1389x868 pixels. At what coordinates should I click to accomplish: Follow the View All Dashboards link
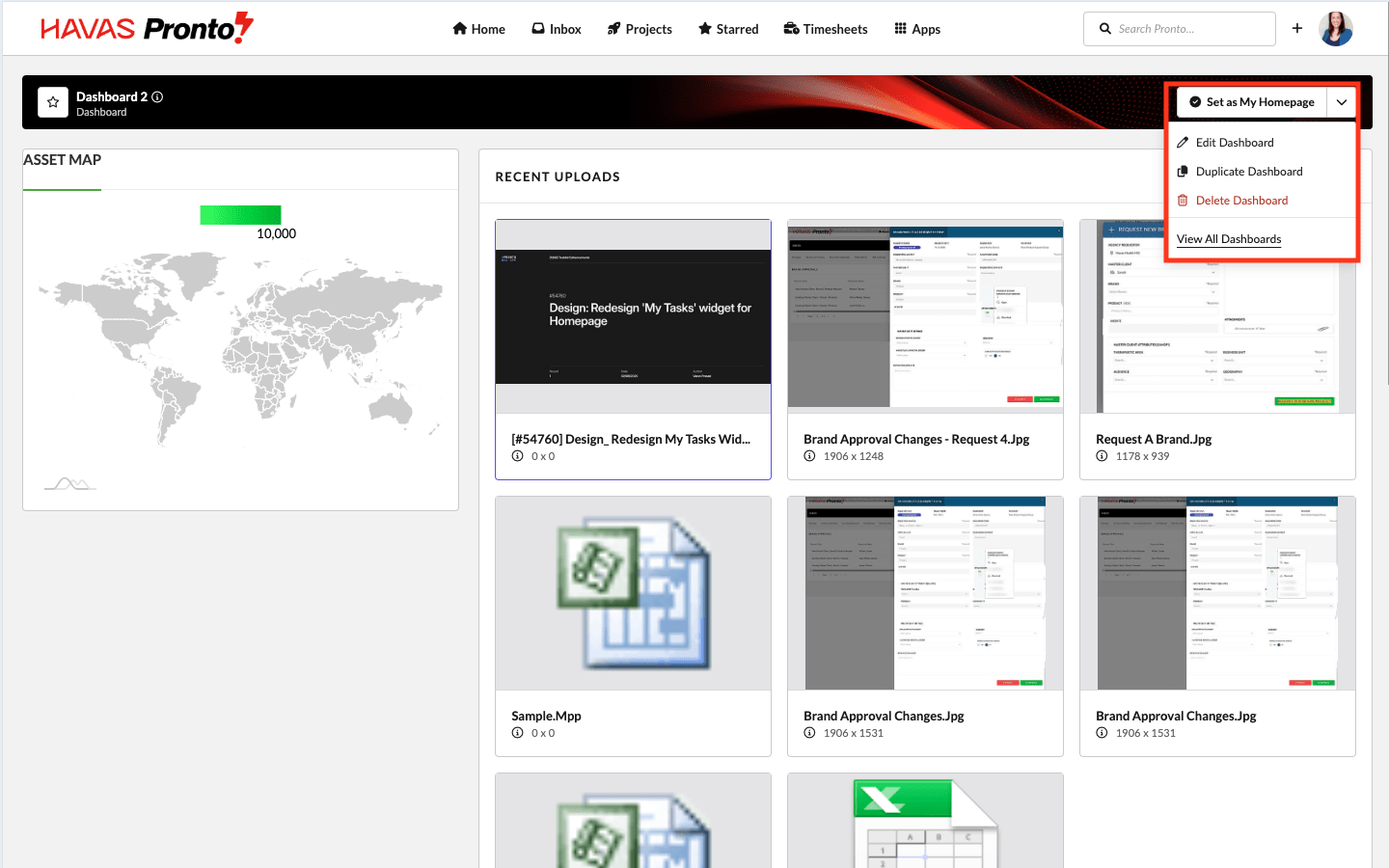1229,239
